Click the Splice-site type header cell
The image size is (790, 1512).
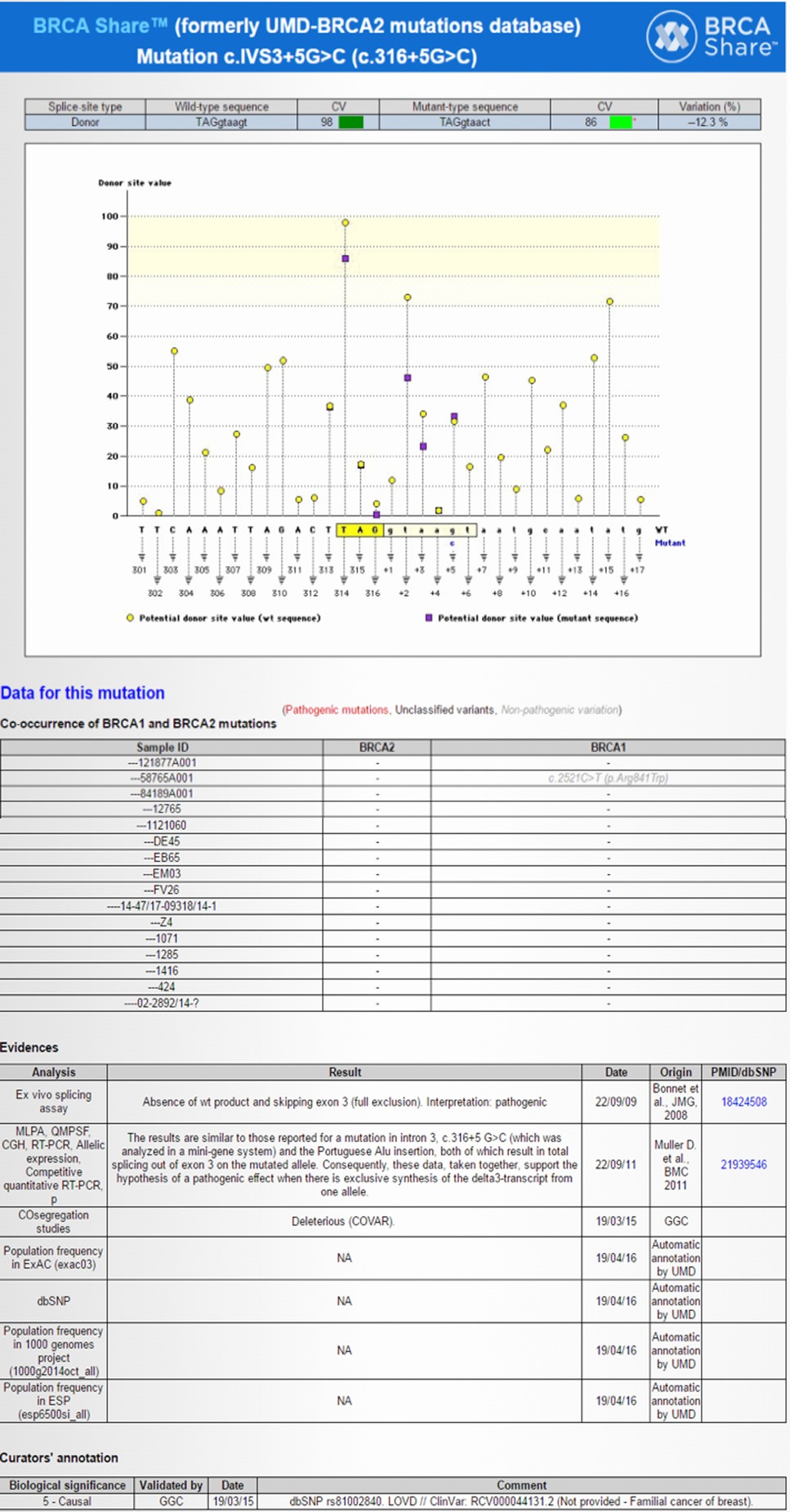click(85, 107)
